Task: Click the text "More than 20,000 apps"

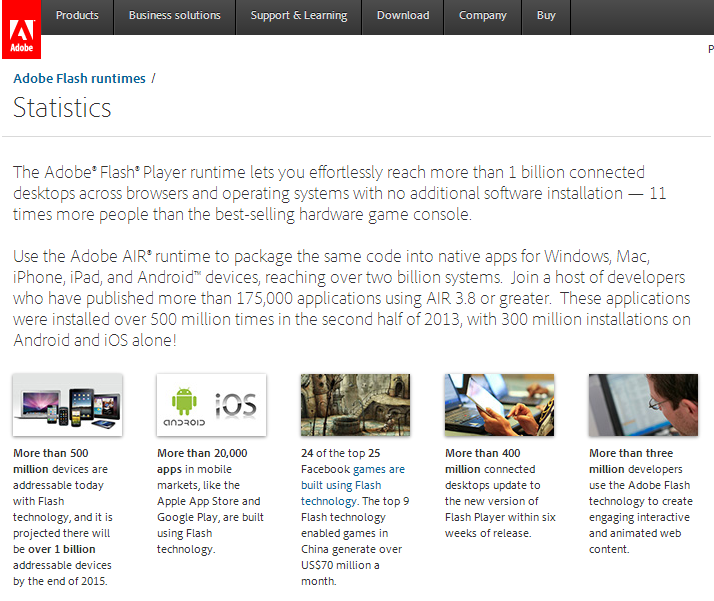Action: click(x=202, y=461)
